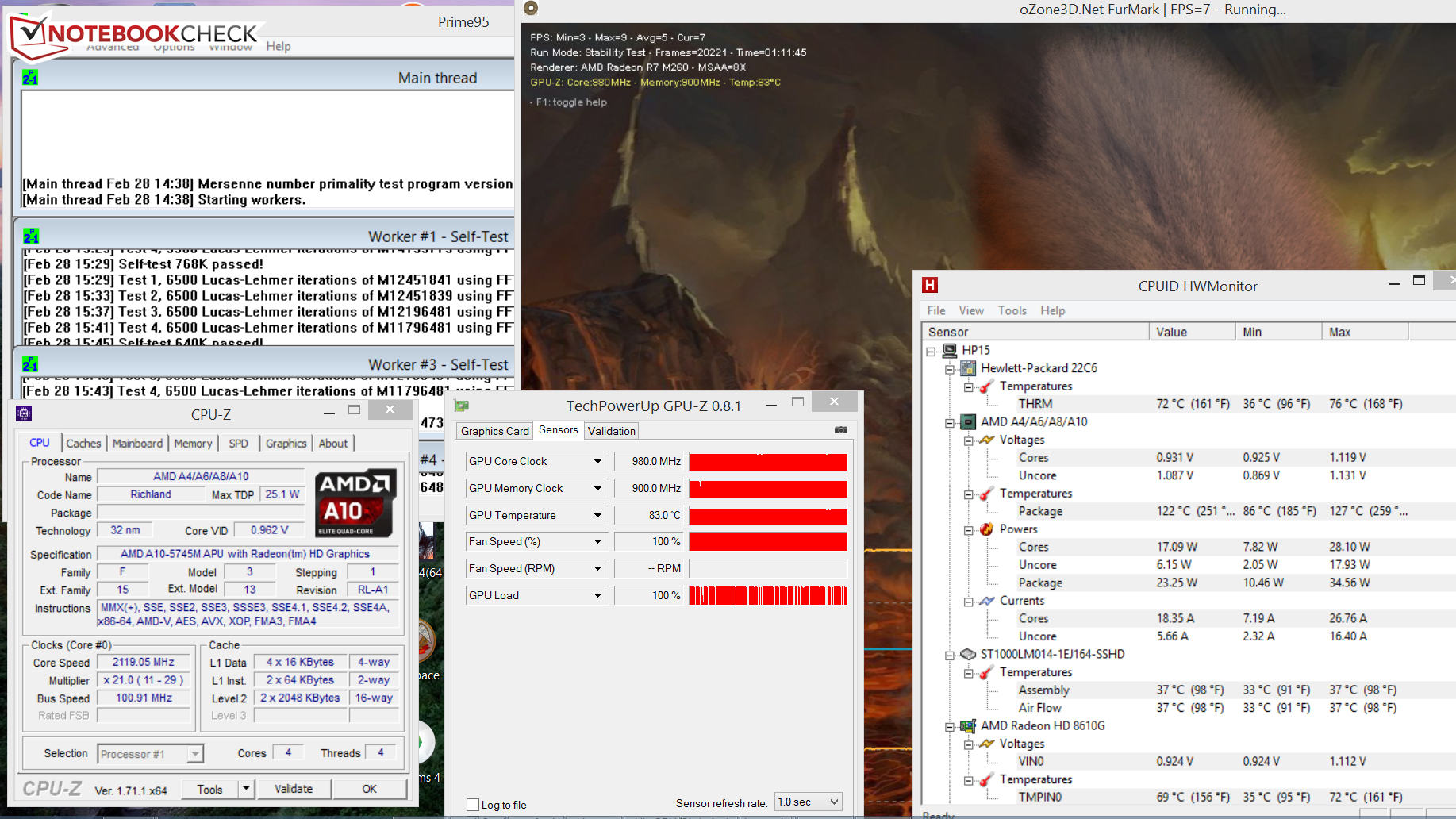
Task: Click the Sensor column header in HWMonitor
Action: [1036, 332]
